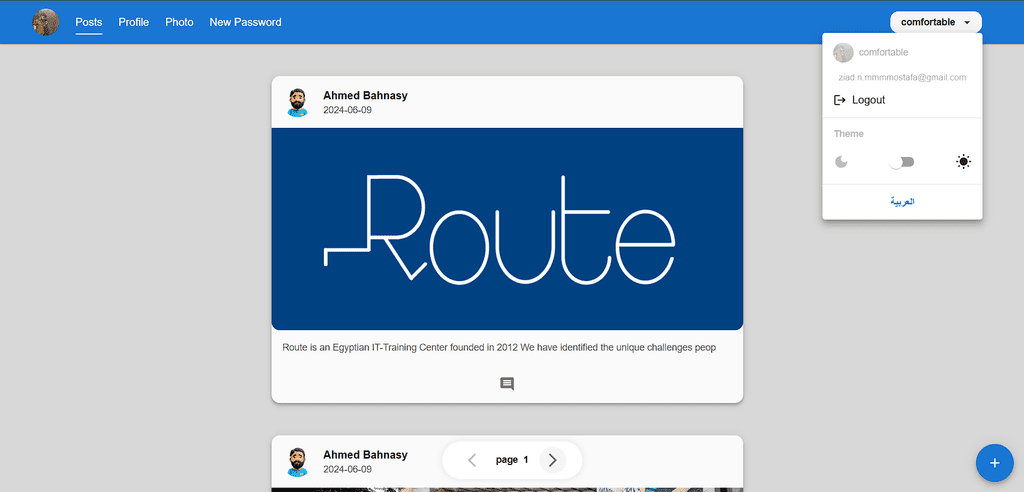Viewport: 1024px width, 492px height.
Task: Switch language to العربية
Action: click(902, 202)
